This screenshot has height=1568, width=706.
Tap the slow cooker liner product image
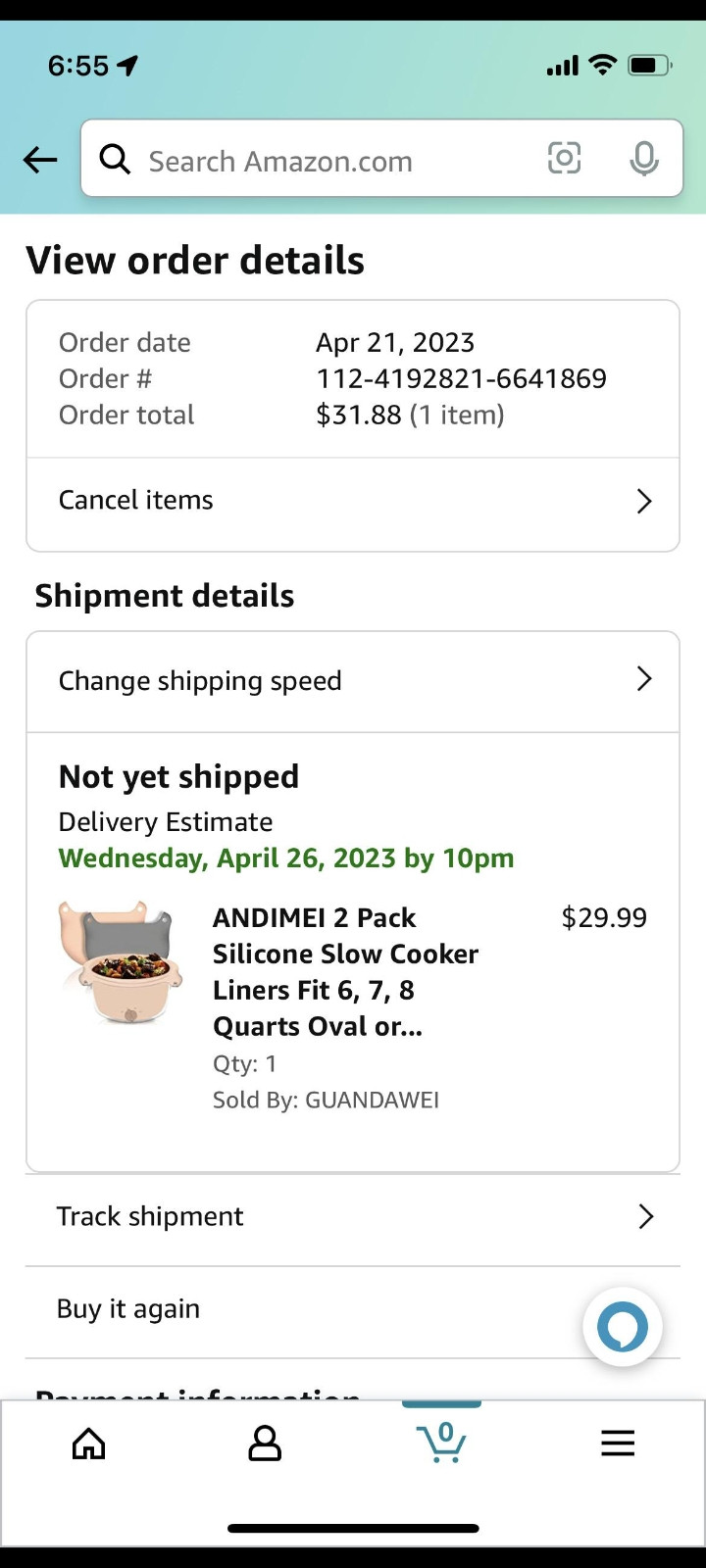coord(122,962)
